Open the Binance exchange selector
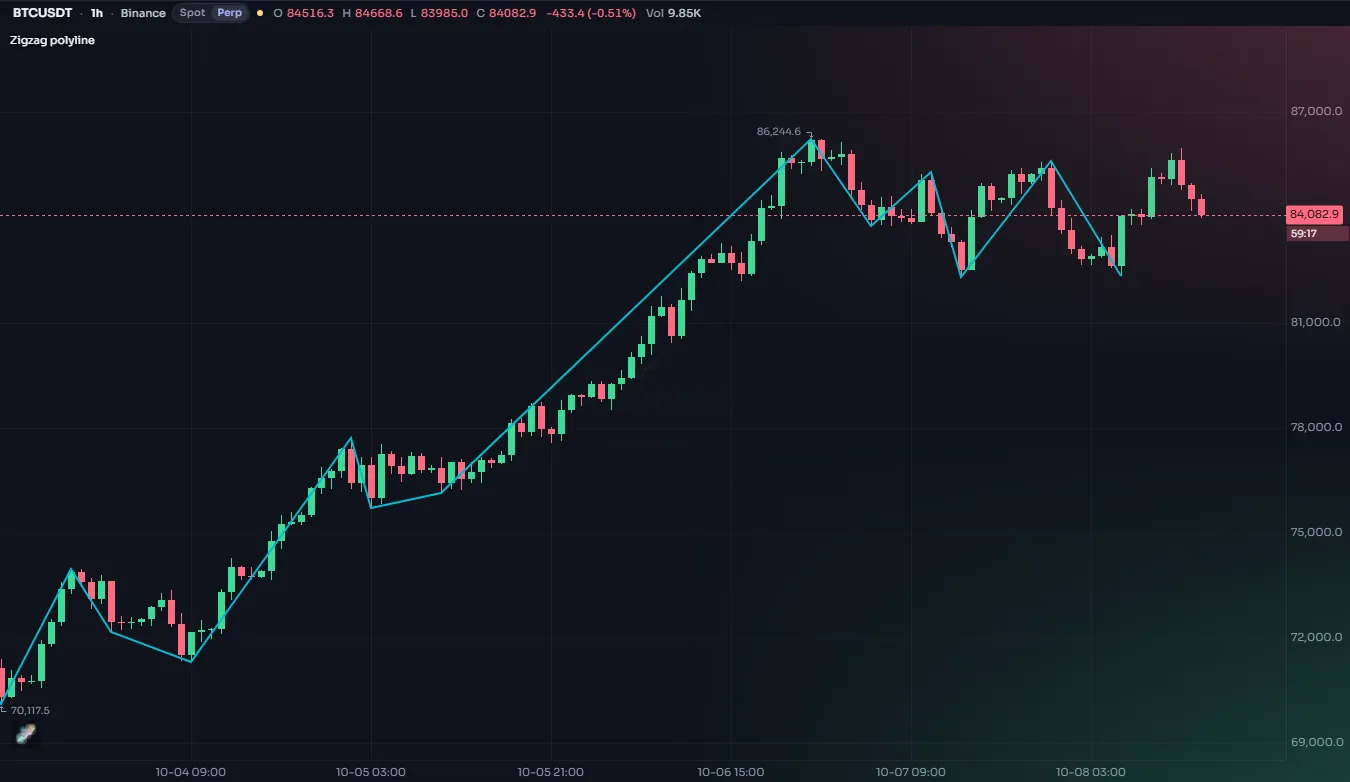Screen dimensions: 1350x782 point(143,13)
